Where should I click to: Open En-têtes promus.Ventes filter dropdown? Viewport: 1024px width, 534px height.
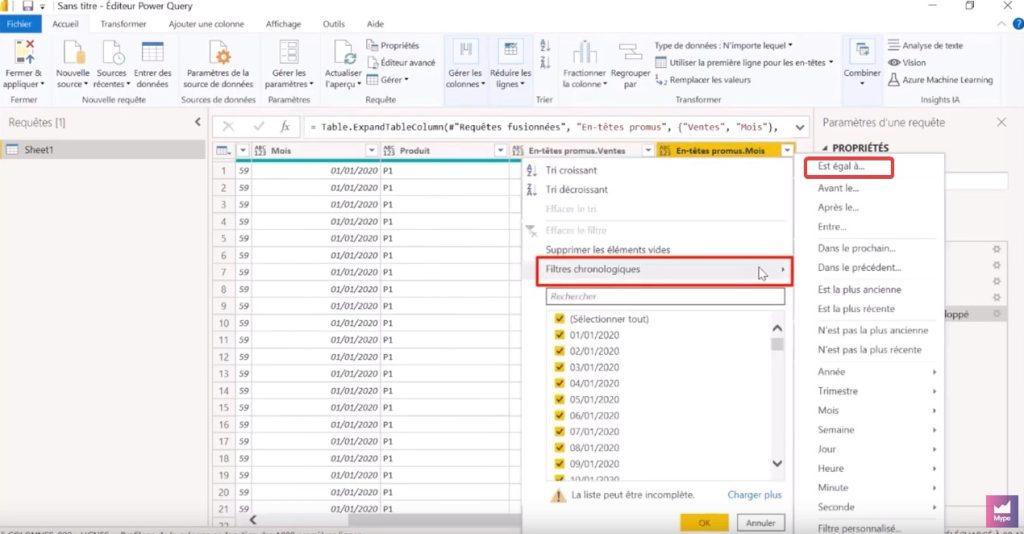[648, 151]
